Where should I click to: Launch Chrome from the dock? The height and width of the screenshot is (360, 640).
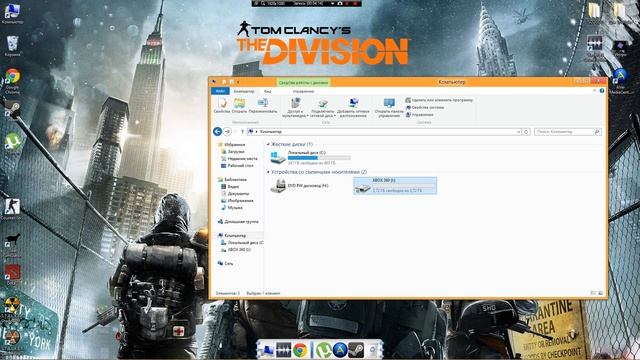pyautogui.click(x=300, y=350)
